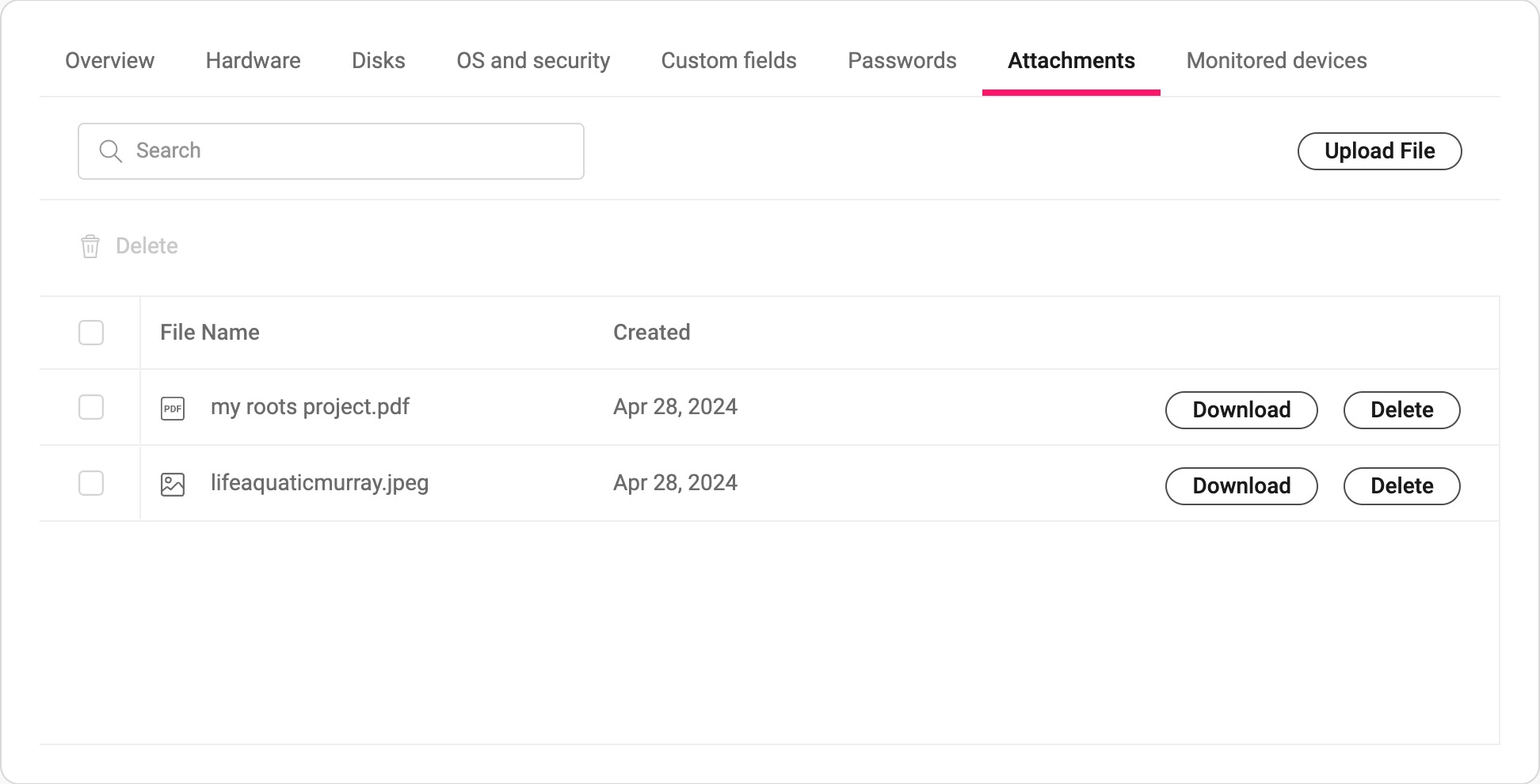Check the box for lifeaquaticmurray.jpeg
Image resolution: width=1540 pixels, height=784 pixels.
[91, 483]
